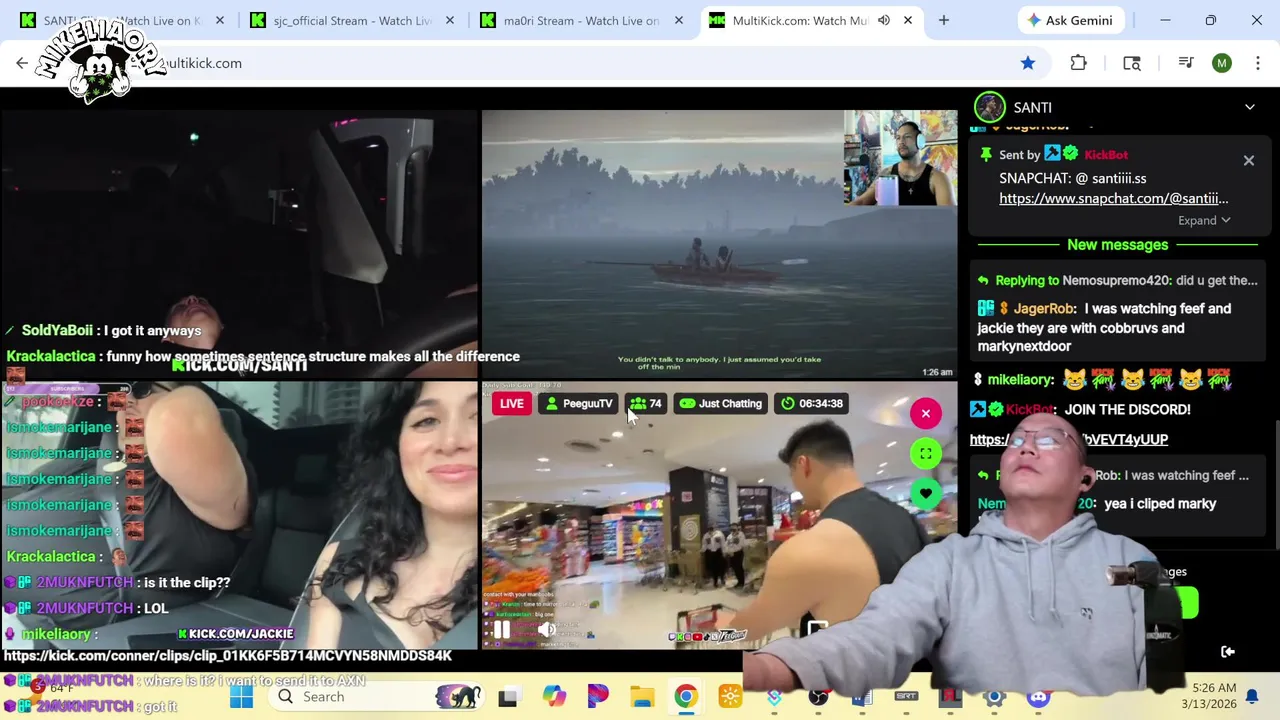1280x720 pixels.
Task: Go back with the browser back arrow
Action: click(22, 63)
